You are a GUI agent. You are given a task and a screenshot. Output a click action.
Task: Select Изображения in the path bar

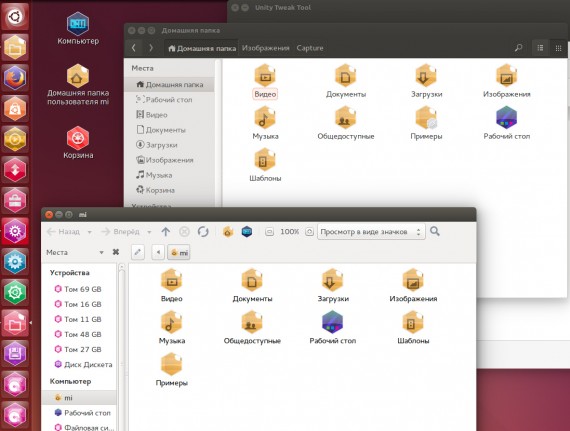265,48
